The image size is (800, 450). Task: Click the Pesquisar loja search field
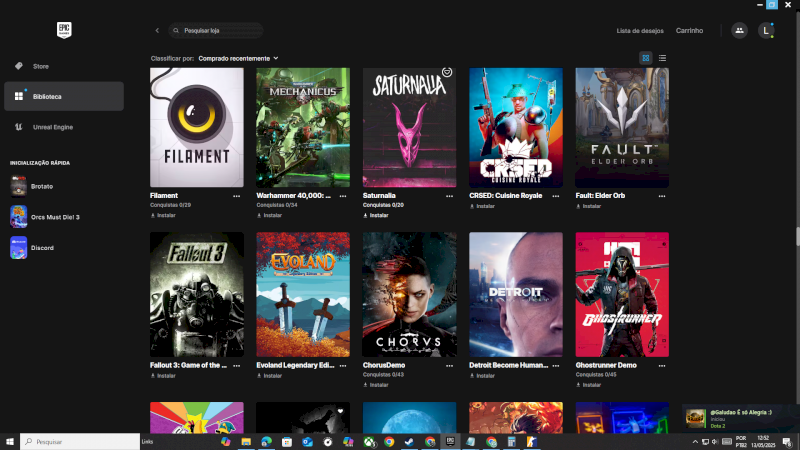216,31
